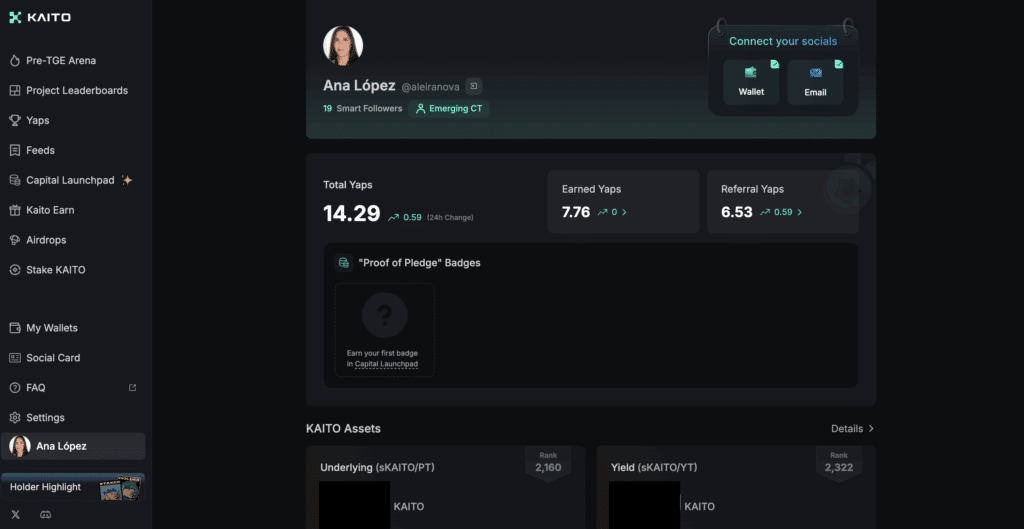Click the sparkle icon next to Capital Launchpad
This screenshot has width=1024, height=529.
pos(127,180)
